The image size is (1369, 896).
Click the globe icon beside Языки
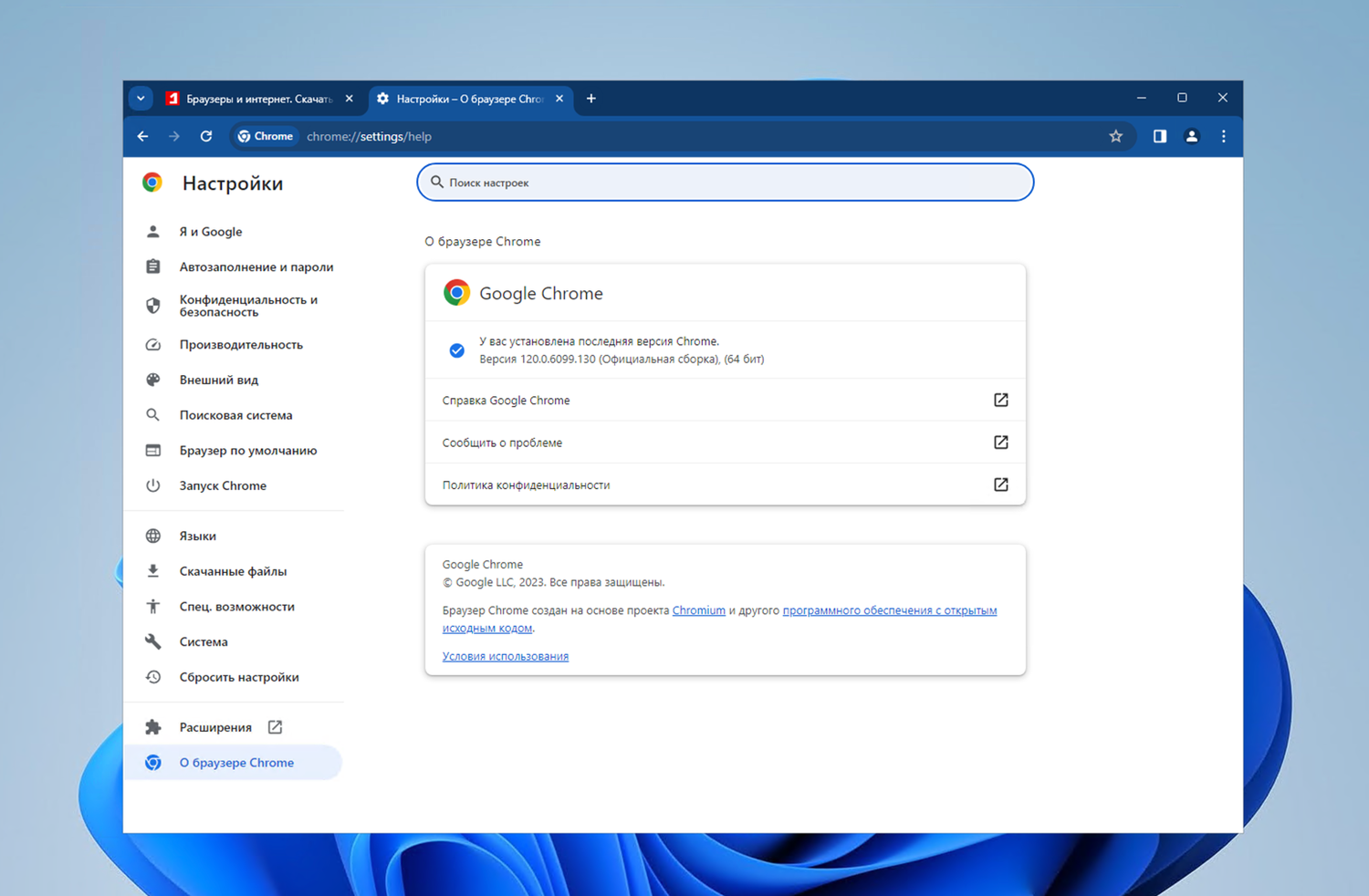click(153, 536)
